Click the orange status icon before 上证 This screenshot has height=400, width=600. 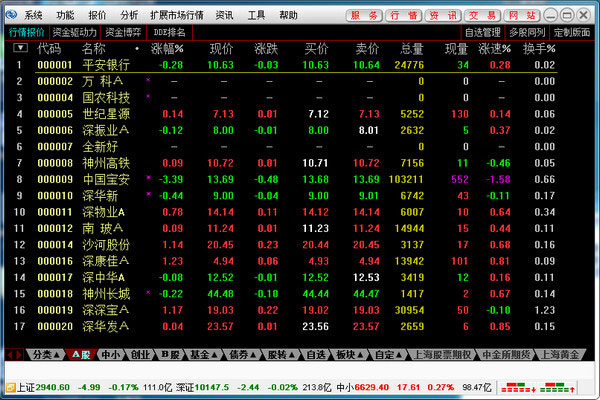10,388
